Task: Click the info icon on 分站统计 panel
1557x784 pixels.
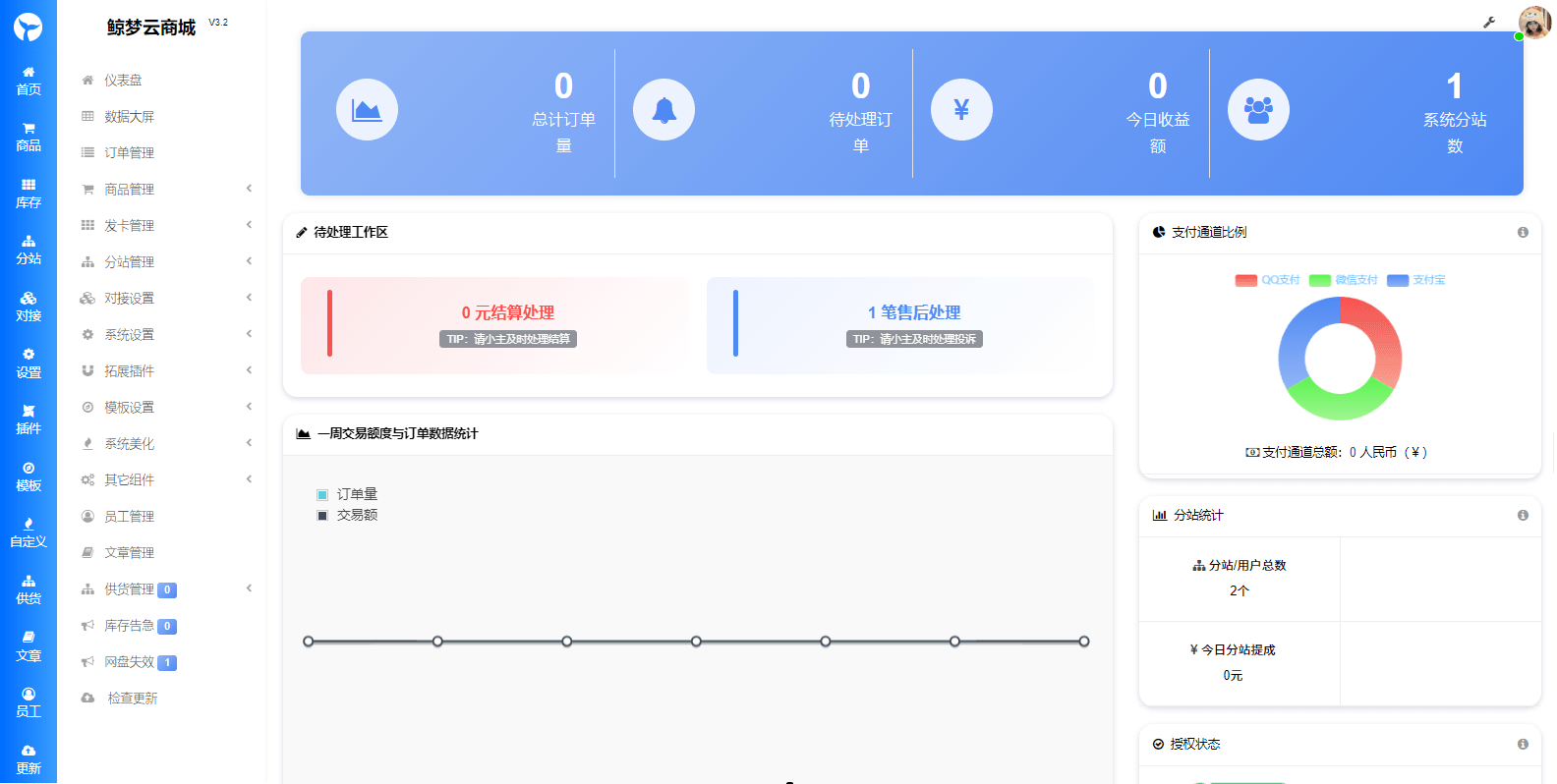Action: click(x=1523, y=516)
